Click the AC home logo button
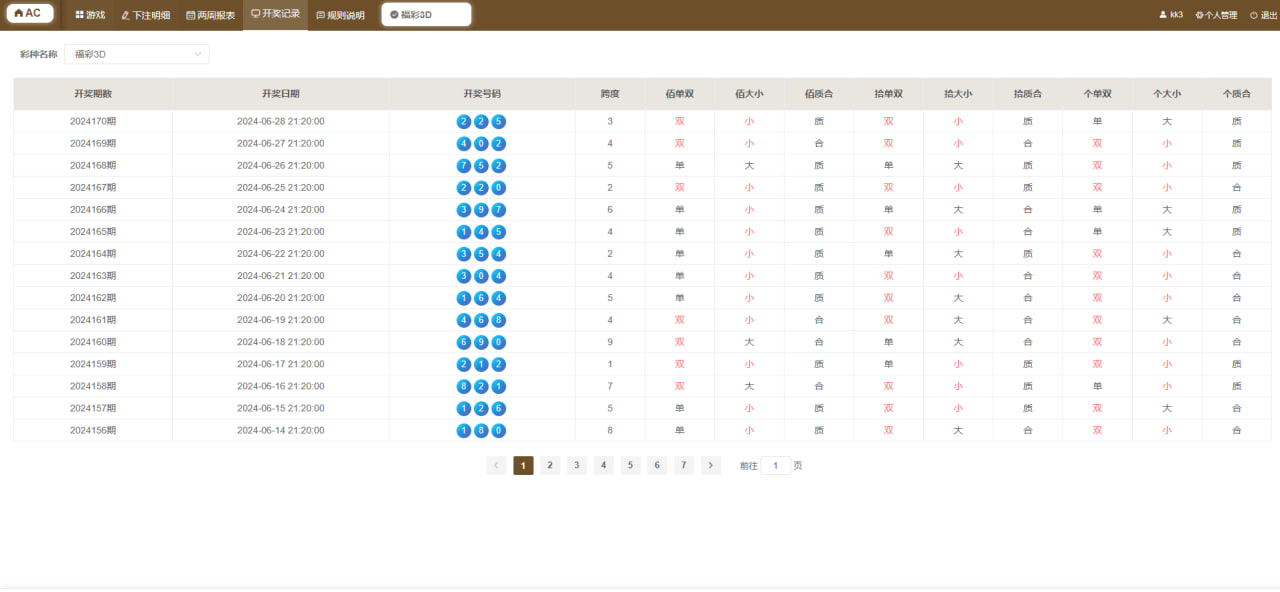Image resolution: width=1280 pixels, height=592 pixels. (x=29, y=14)
